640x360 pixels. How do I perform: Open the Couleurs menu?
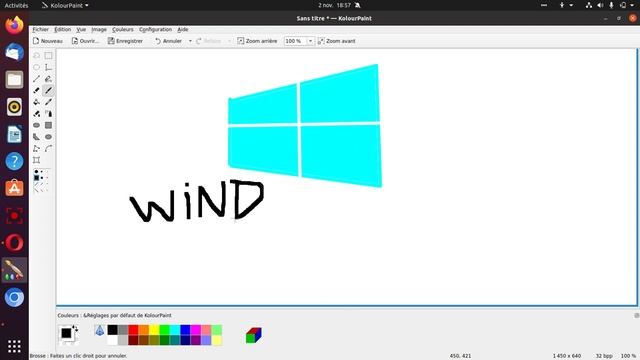tap(123, 29)
